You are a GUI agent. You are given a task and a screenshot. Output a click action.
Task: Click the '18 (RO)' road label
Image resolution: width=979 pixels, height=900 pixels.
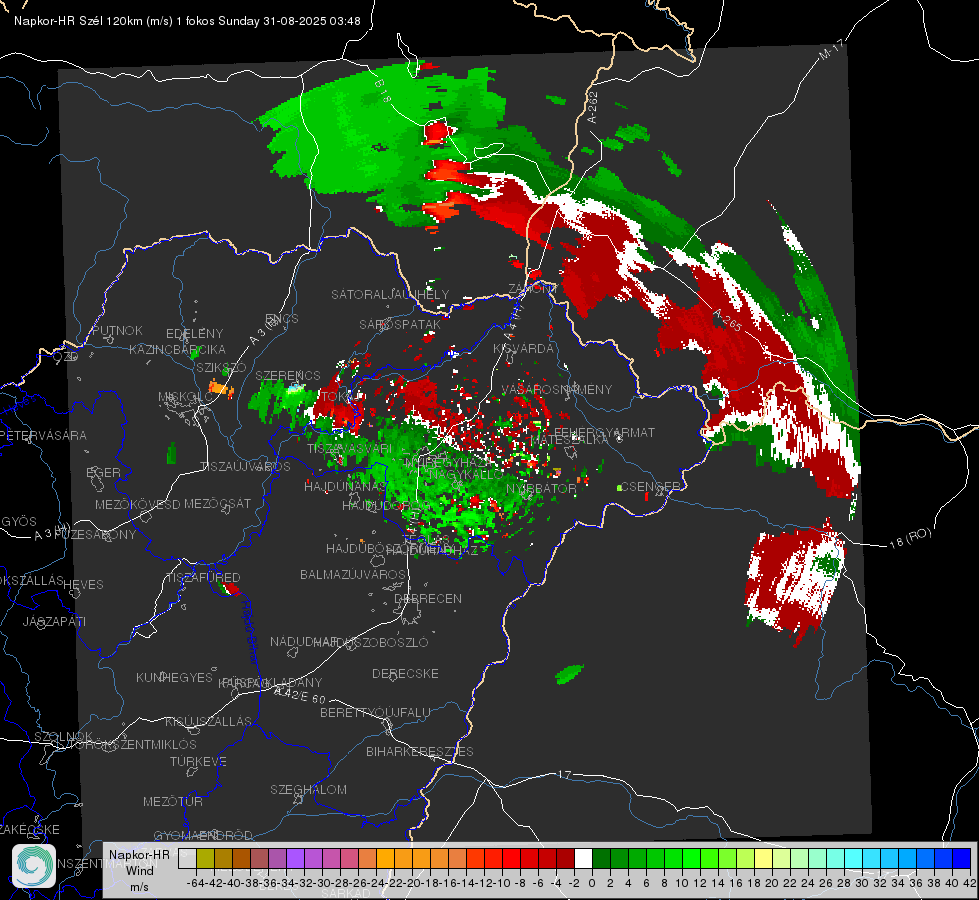coord(910,538)
